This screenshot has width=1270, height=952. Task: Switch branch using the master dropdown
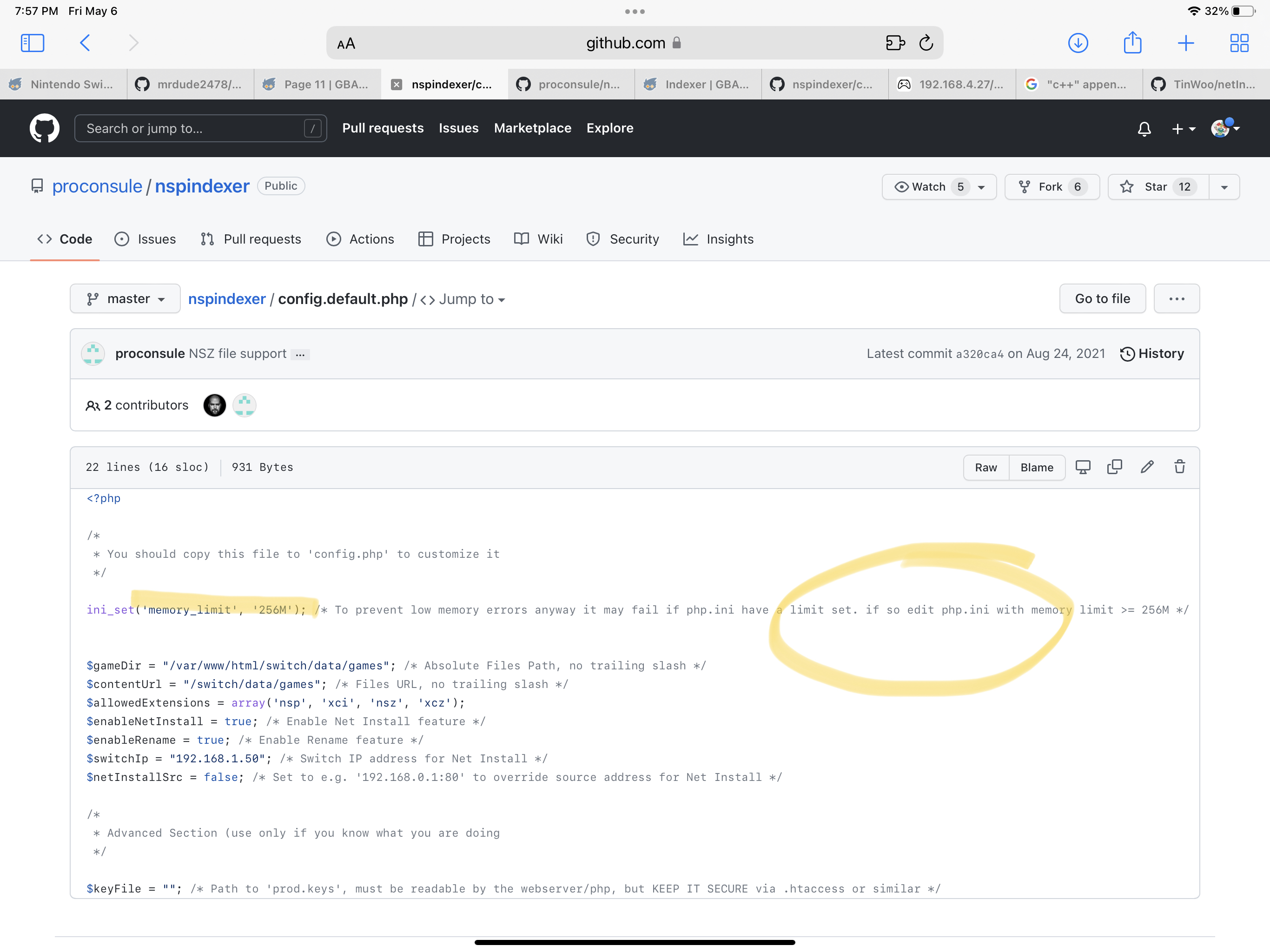125,298
